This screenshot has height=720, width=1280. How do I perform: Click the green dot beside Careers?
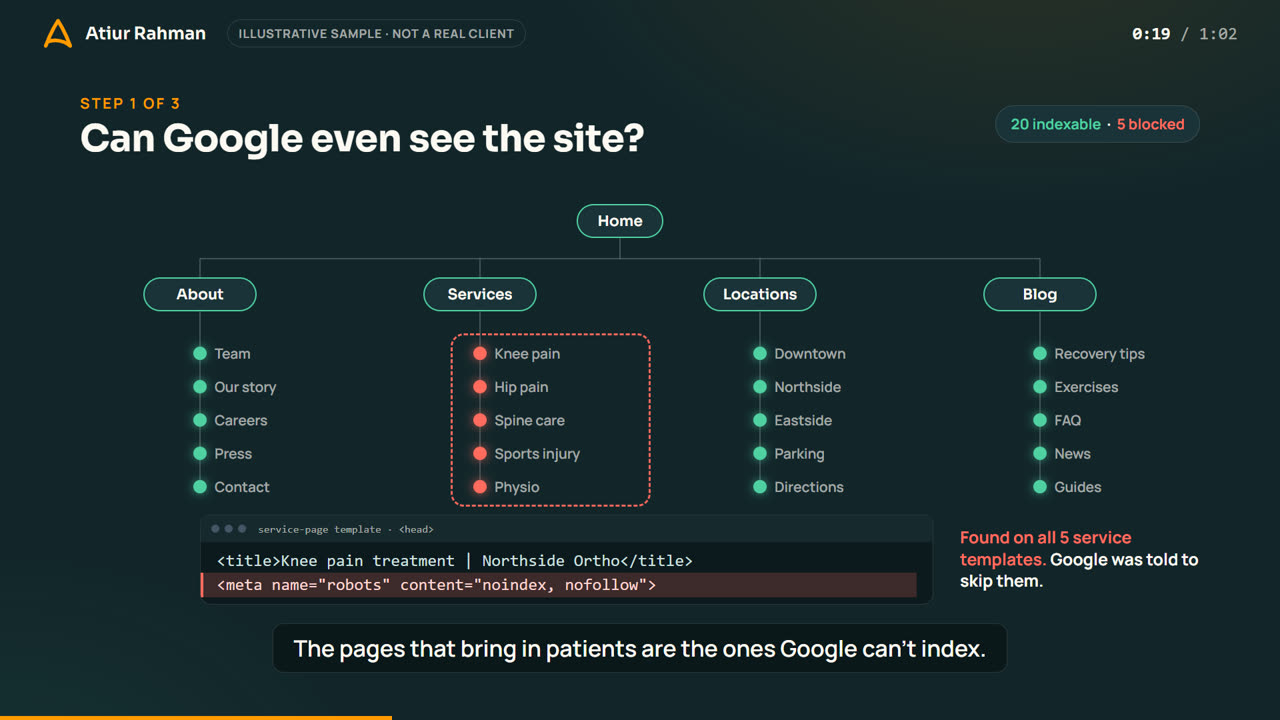pos(200,420)
